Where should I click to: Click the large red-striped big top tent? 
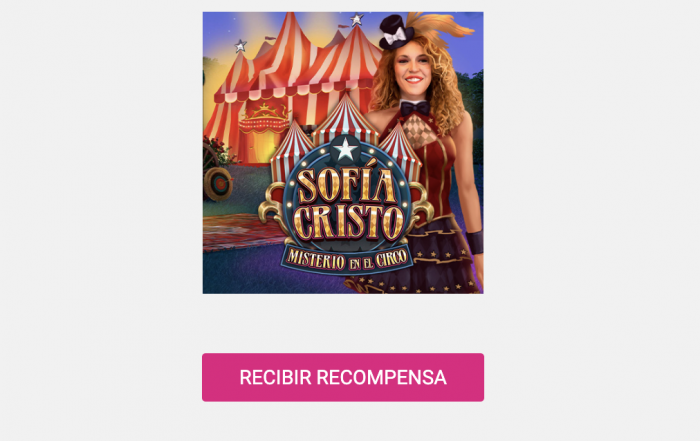pos(292,80)
